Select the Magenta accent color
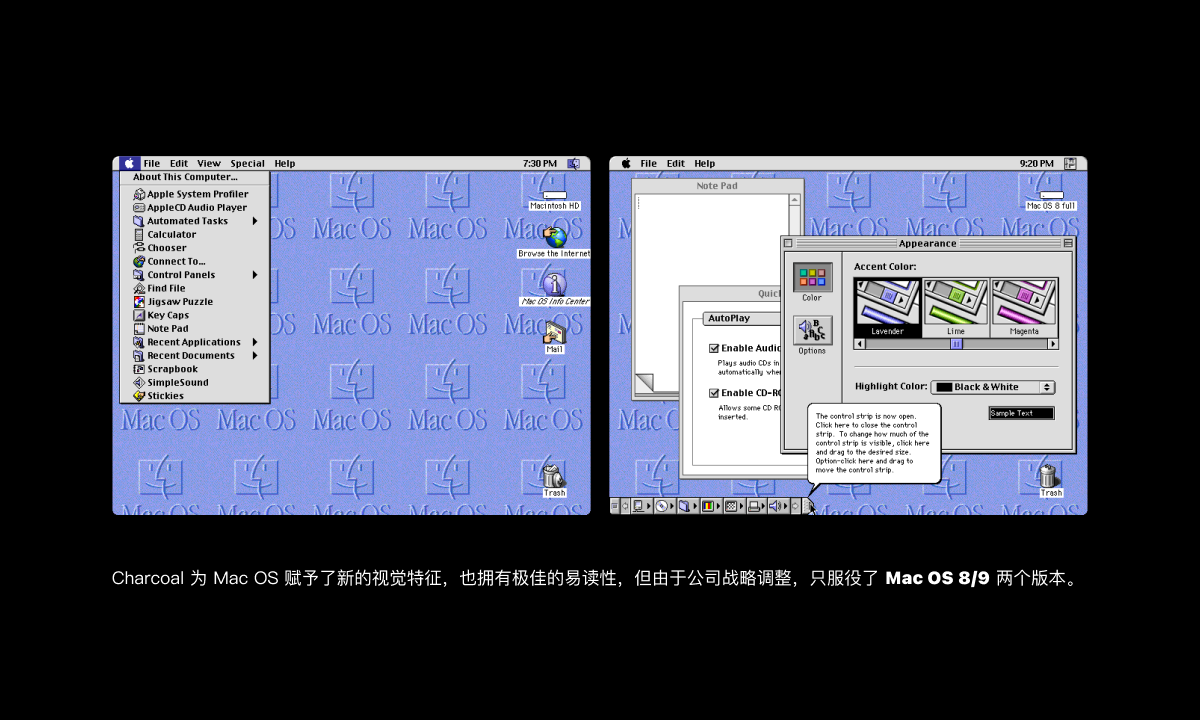The width and height of the screenshot is (1200, 720). 1024,308
